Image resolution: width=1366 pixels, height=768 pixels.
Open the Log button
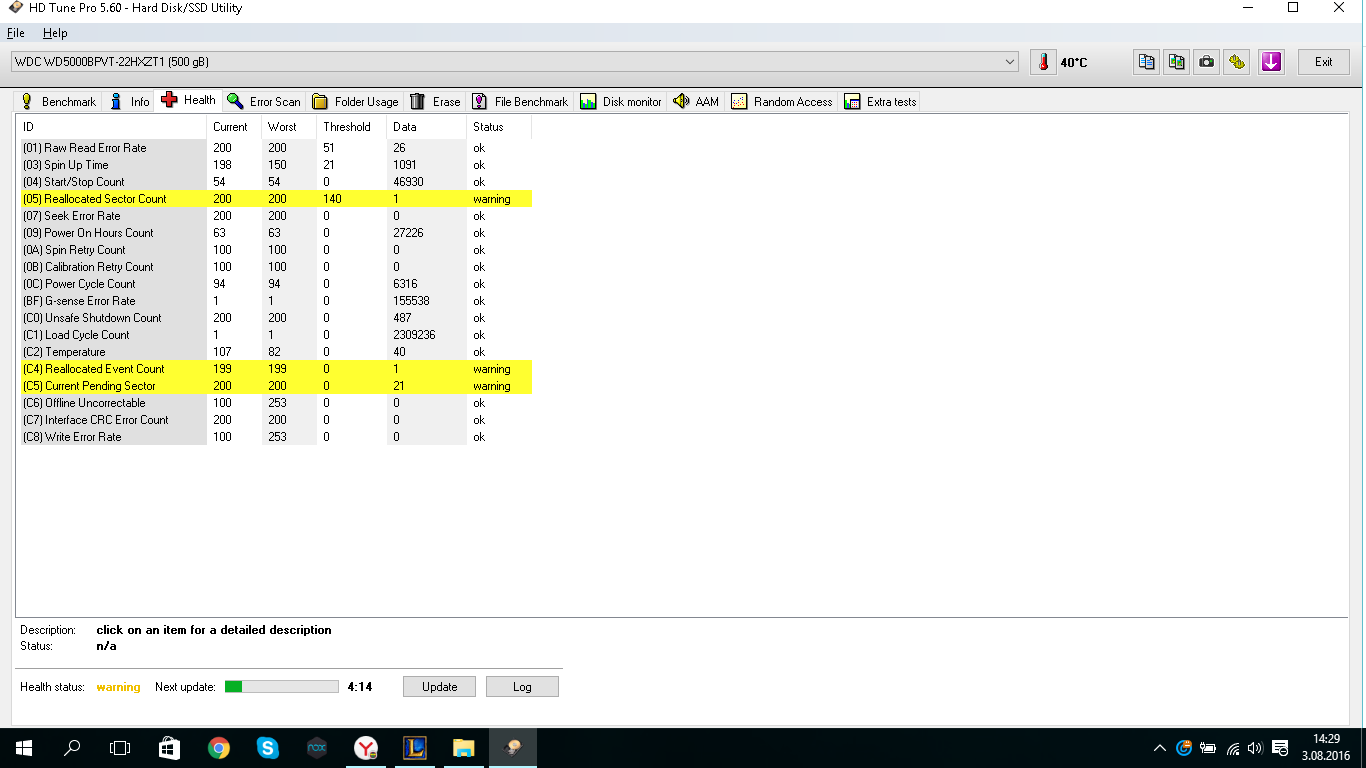tap(522, 687)
